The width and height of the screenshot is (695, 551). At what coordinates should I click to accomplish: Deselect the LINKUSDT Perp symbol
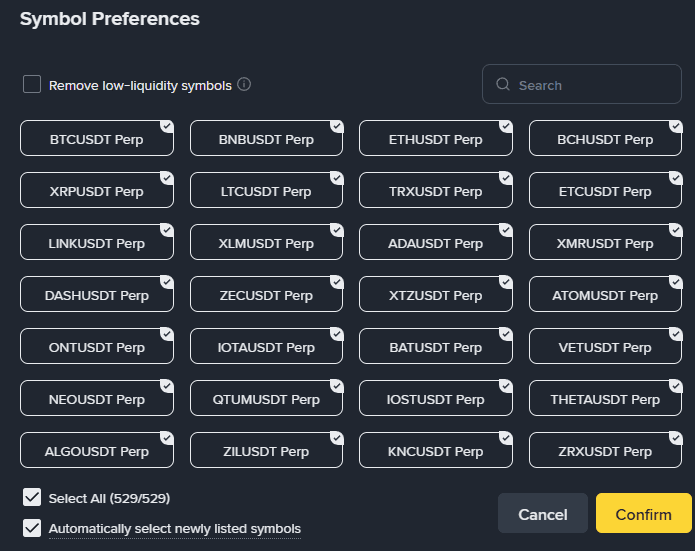[x=96, y=244]
